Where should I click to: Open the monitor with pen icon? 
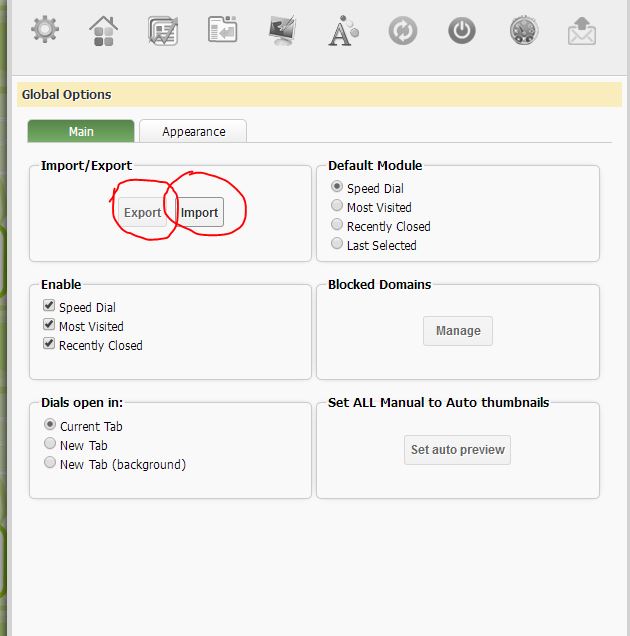point(282,30)
